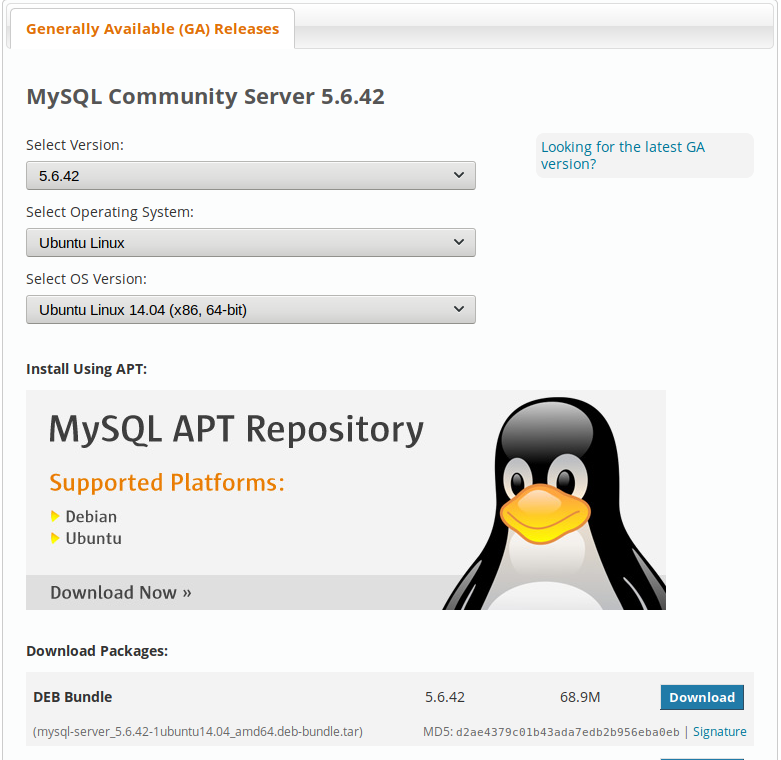Screen dimensions: 781x760
Task: Click the orange 'Supported Platforms:' heading
Action: [x=167, y=483]
